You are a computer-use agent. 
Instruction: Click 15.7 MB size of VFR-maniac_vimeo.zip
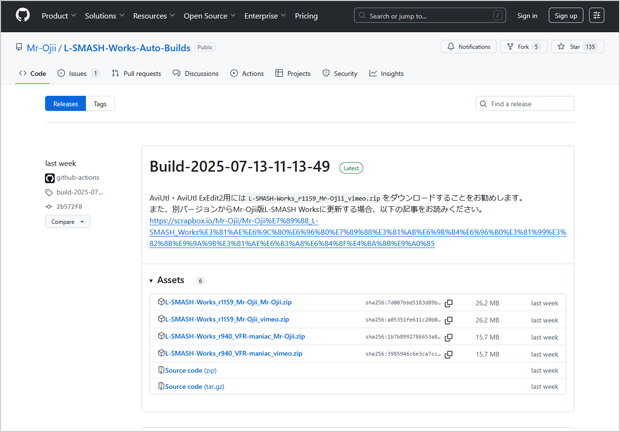point(487,355)
